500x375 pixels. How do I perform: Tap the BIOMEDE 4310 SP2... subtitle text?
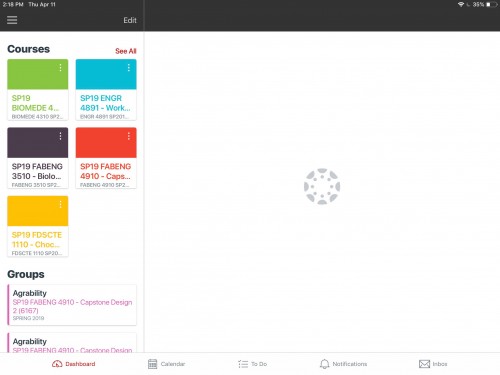point(37,117)
